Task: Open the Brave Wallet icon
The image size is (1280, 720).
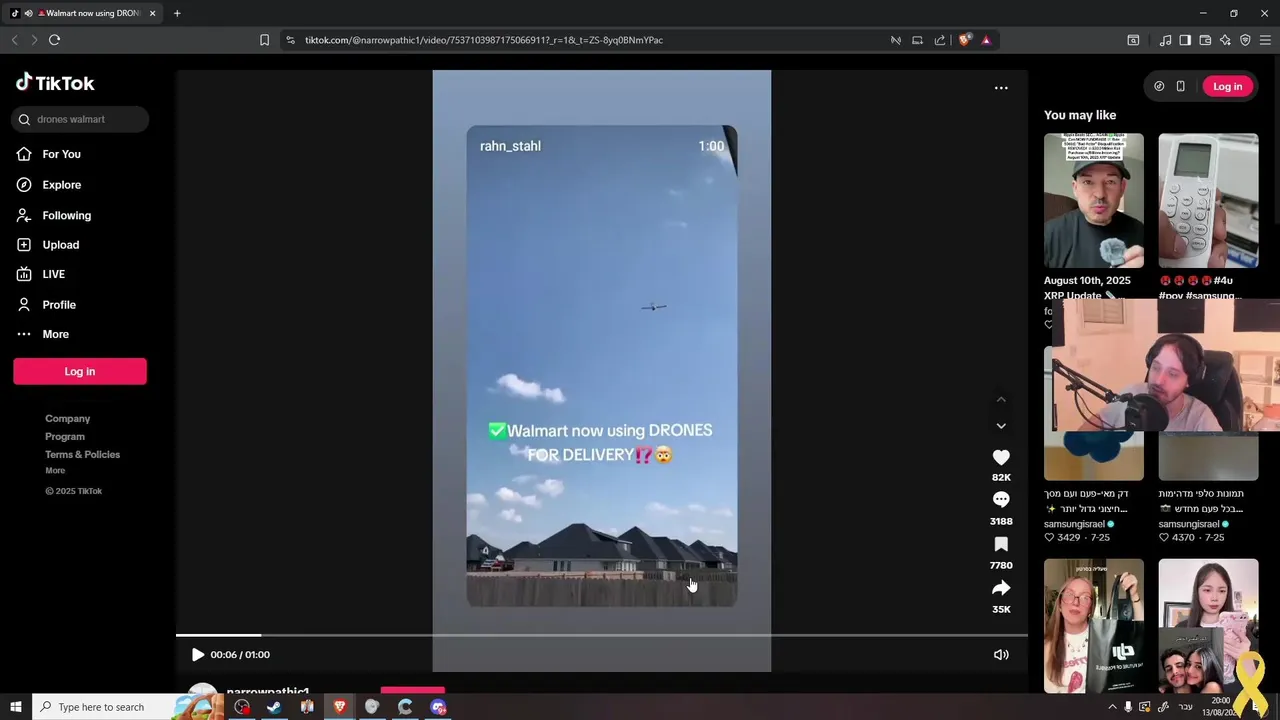Action: pos(1205,40)
